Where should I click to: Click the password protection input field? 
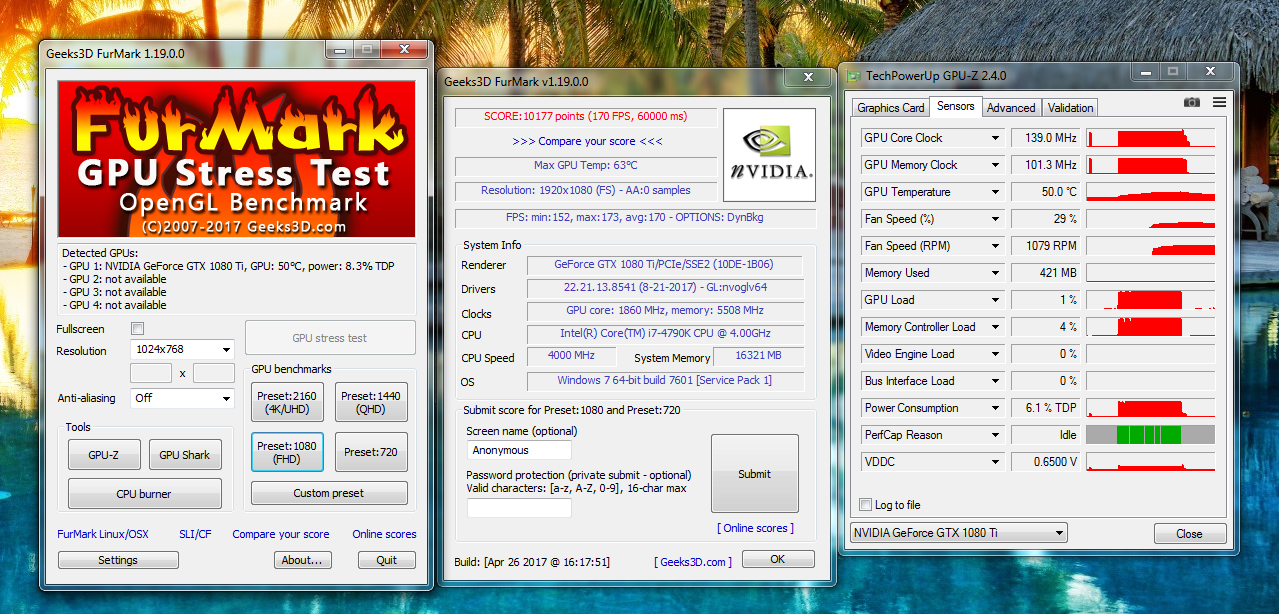click(x=519, y=508)
